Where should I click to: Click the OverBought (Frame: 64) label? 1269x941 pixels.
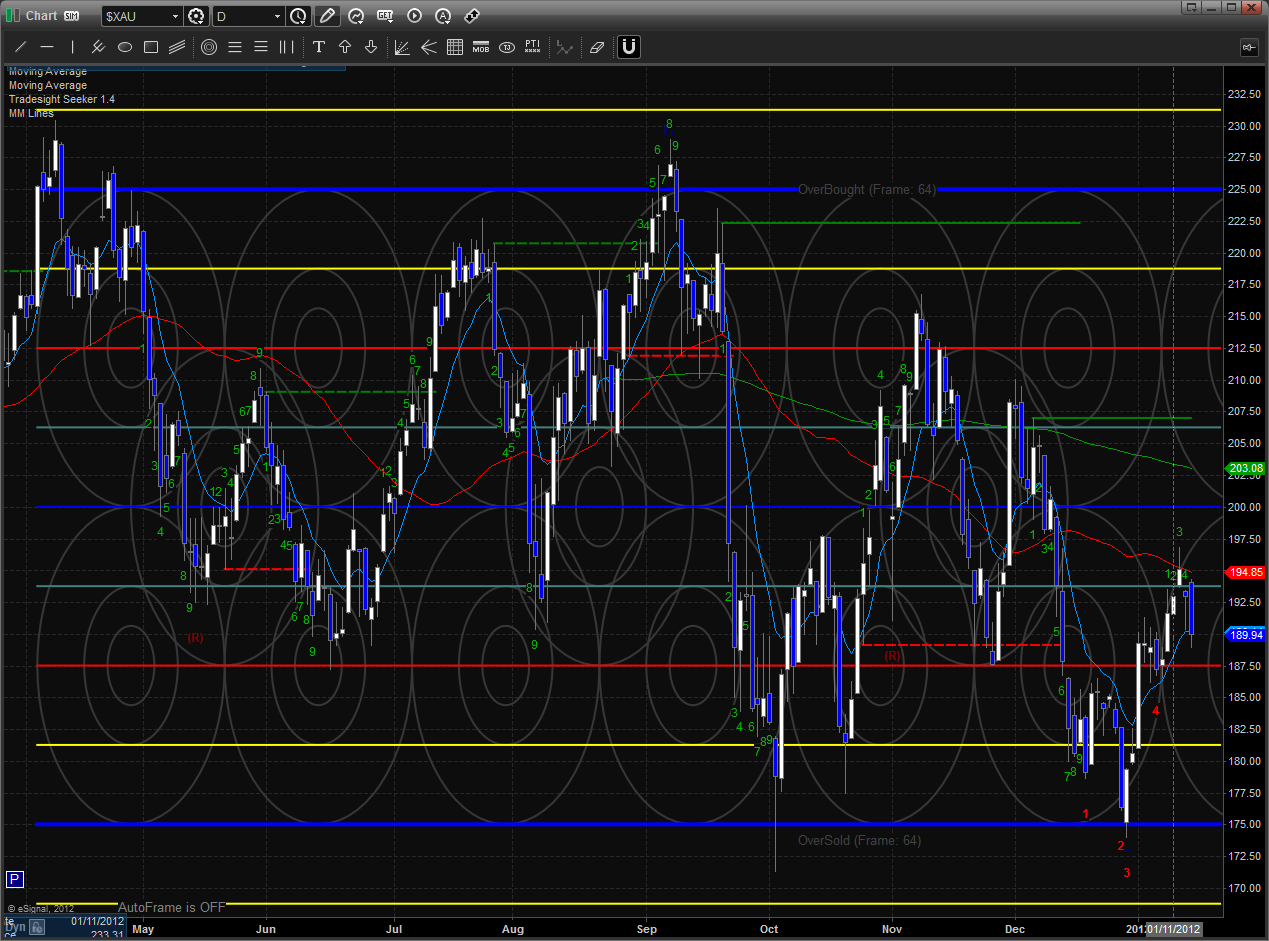coord(867,189)
